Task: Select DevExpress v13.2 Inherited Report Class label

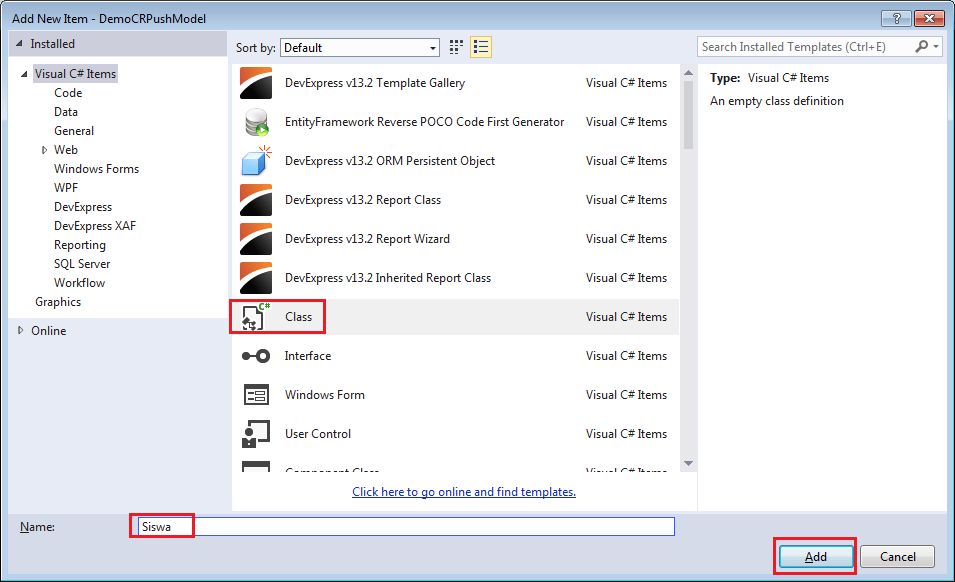Action: [387, 278]
